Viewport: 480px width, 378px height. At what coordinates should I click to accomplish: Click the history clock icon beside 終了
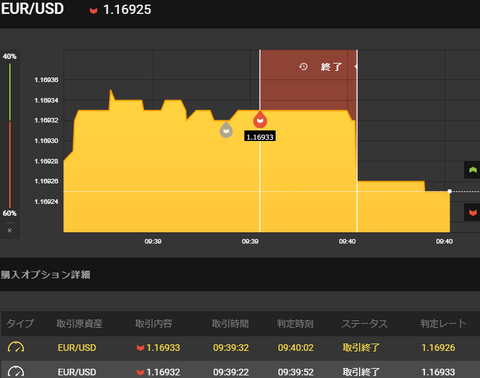click(x=303, y=67)
